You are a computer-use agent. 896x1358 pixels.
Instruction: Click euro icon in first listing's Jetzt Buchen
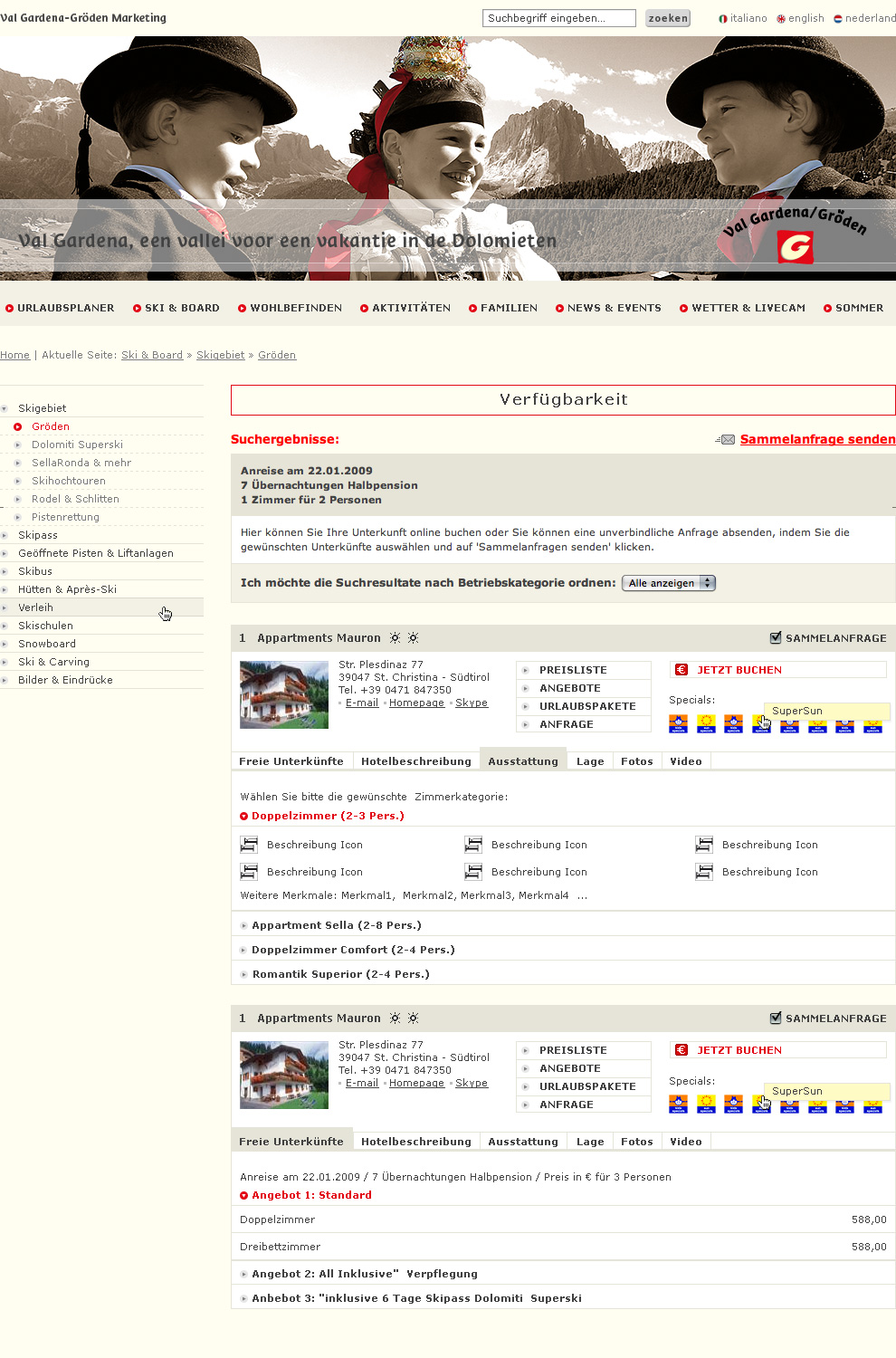pos(682,670)
